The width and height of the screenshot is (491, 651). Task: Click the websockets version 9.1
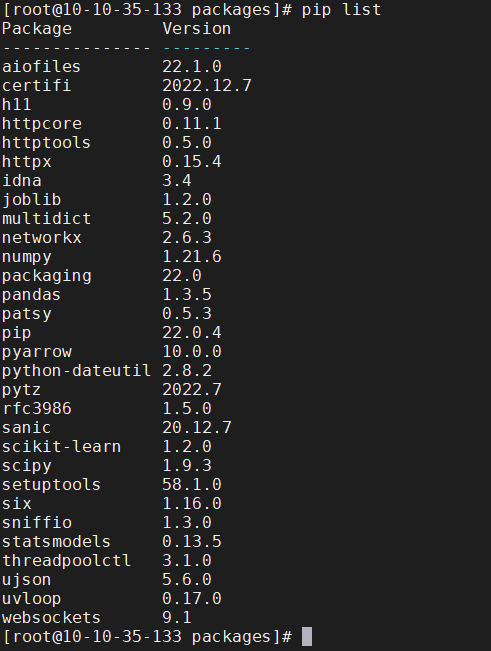click(177, 617)
